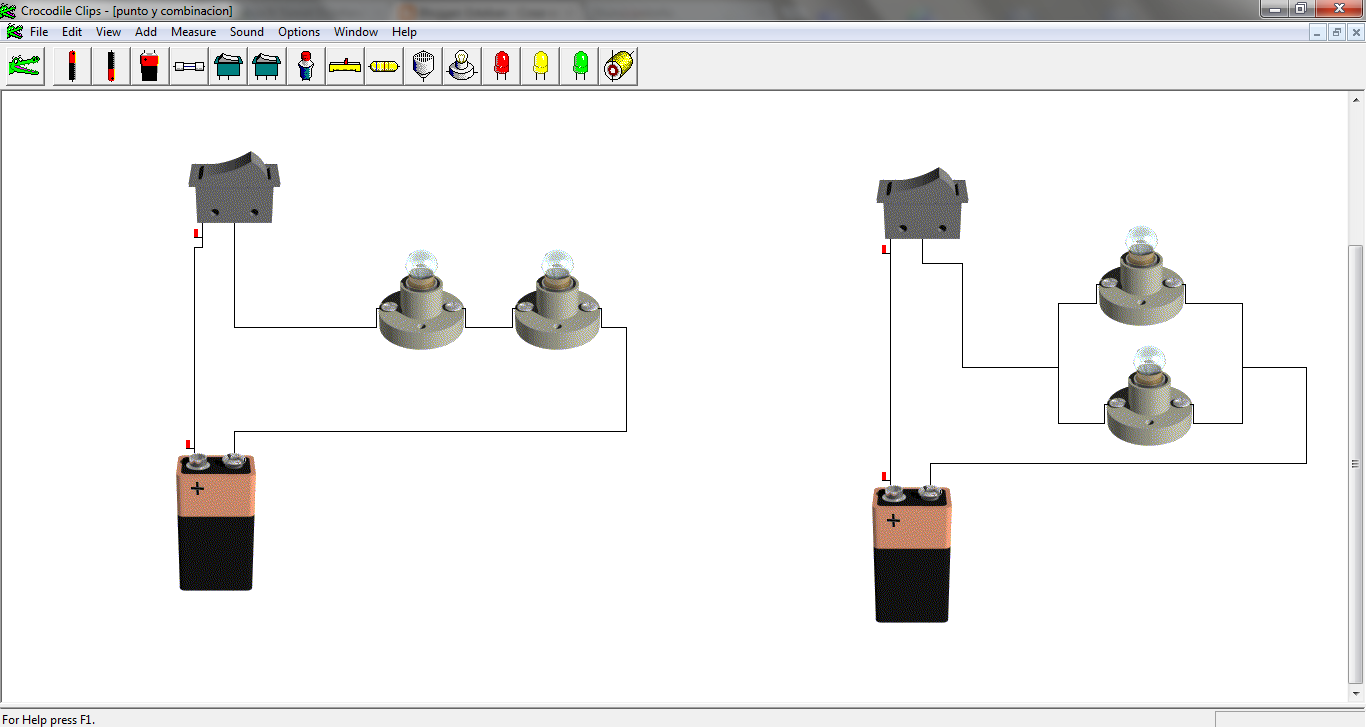Screen dimensions: 1366x727
Task: Click the vertical scrollbar down arrow
Action: (x=1357, y=693)
